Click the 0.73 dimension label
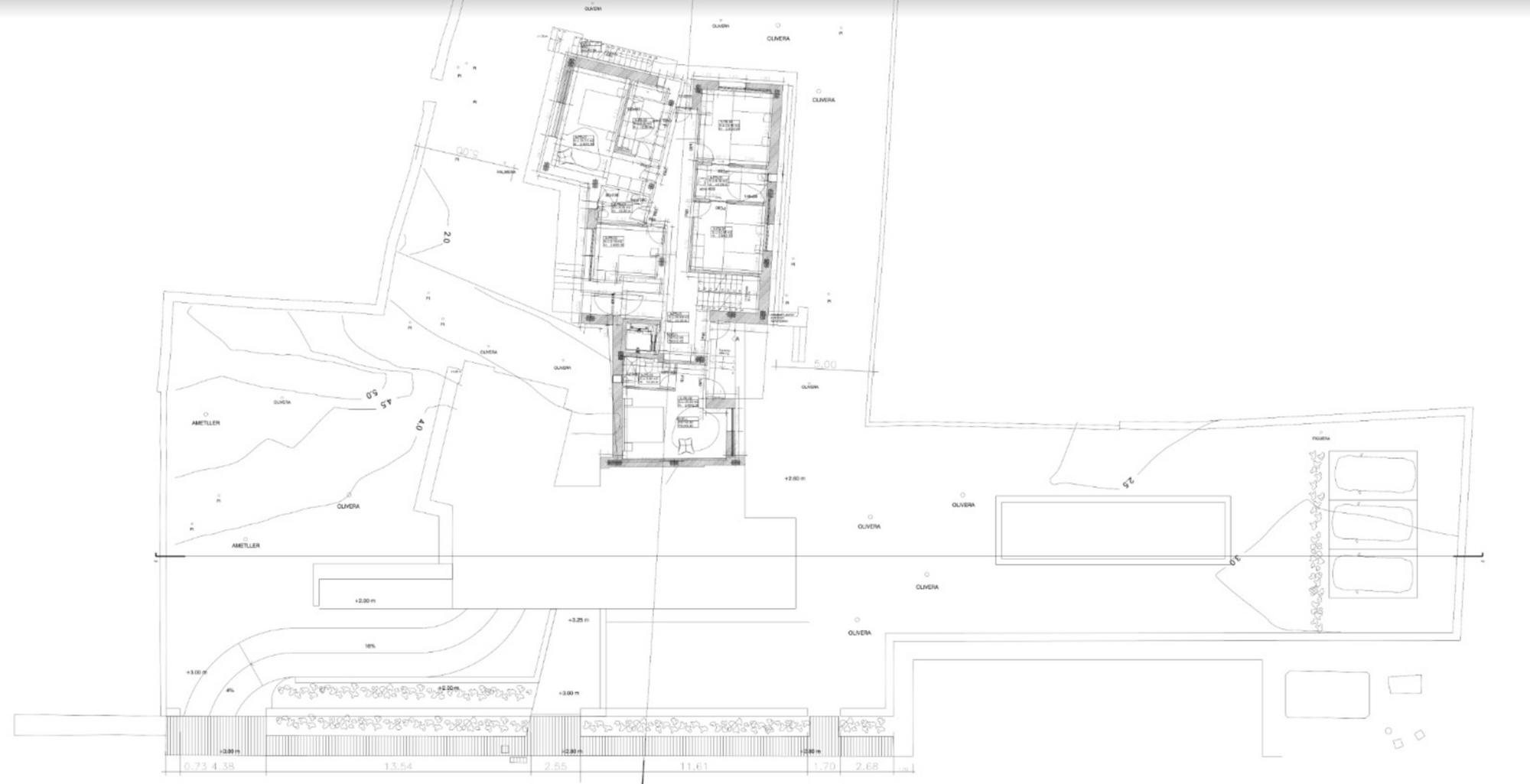1530x784 pixels. [196, 766]
